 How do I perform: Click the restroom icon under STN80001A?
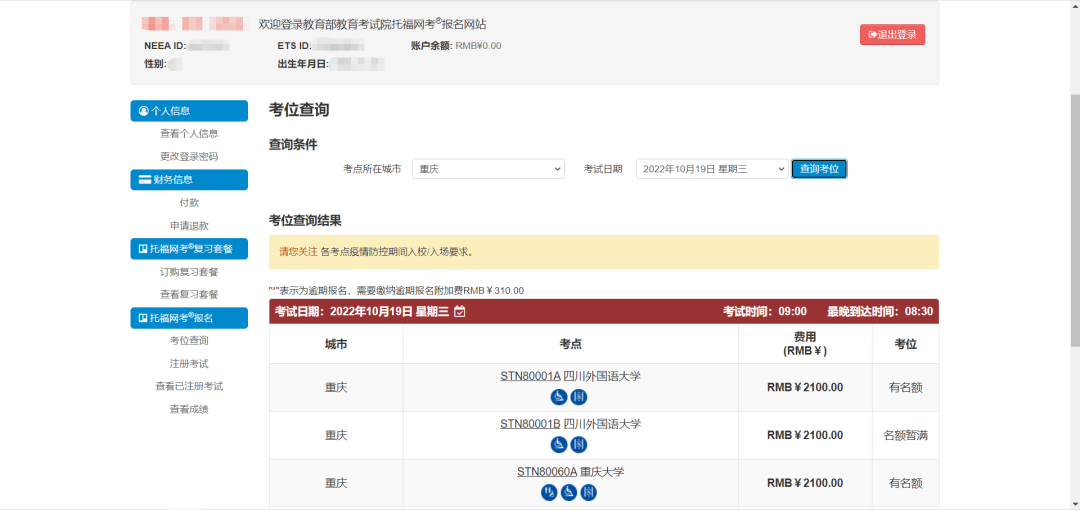[579, 397]
